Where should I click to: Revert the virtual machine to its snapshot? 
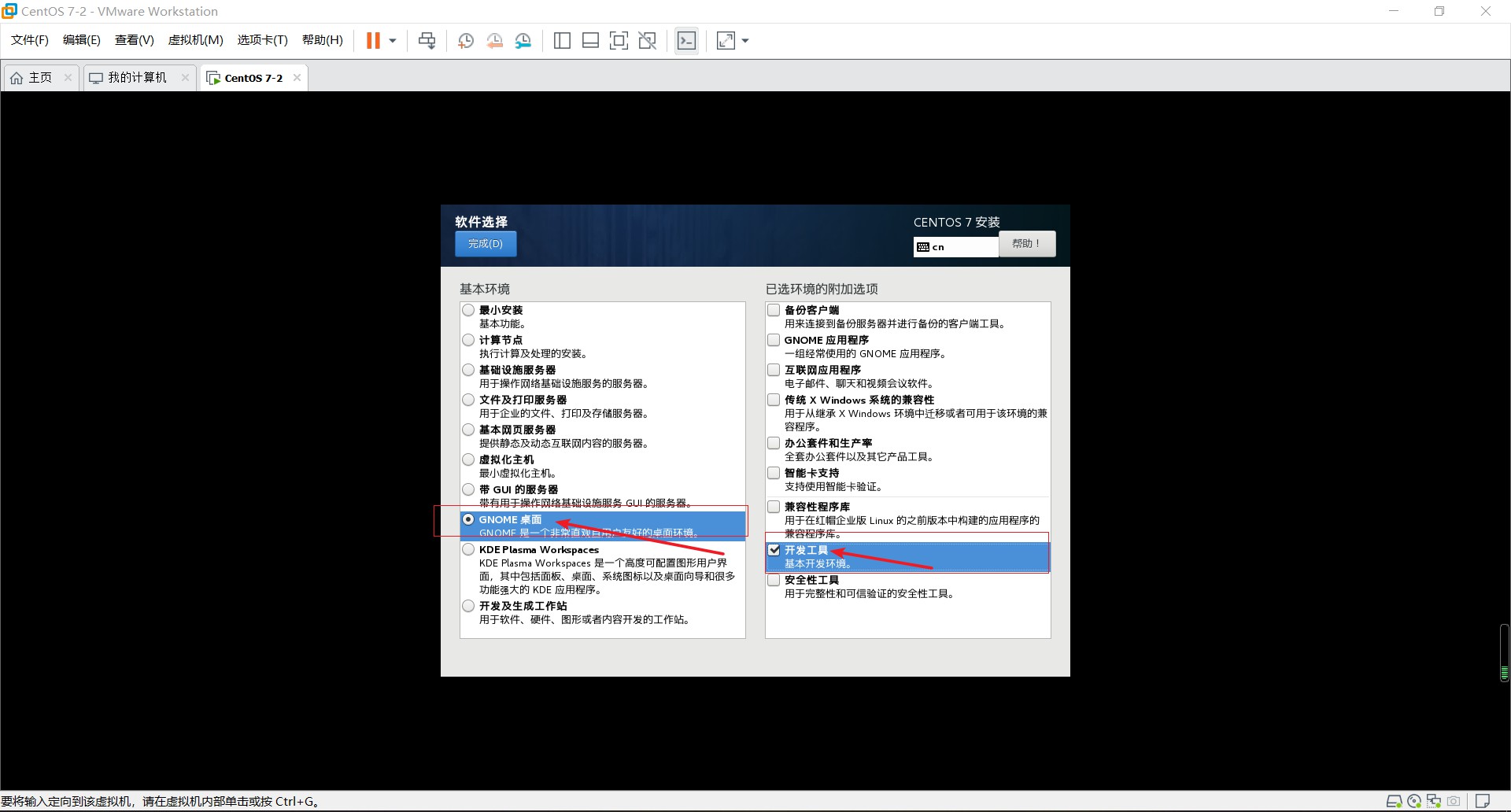pos(494,41)
